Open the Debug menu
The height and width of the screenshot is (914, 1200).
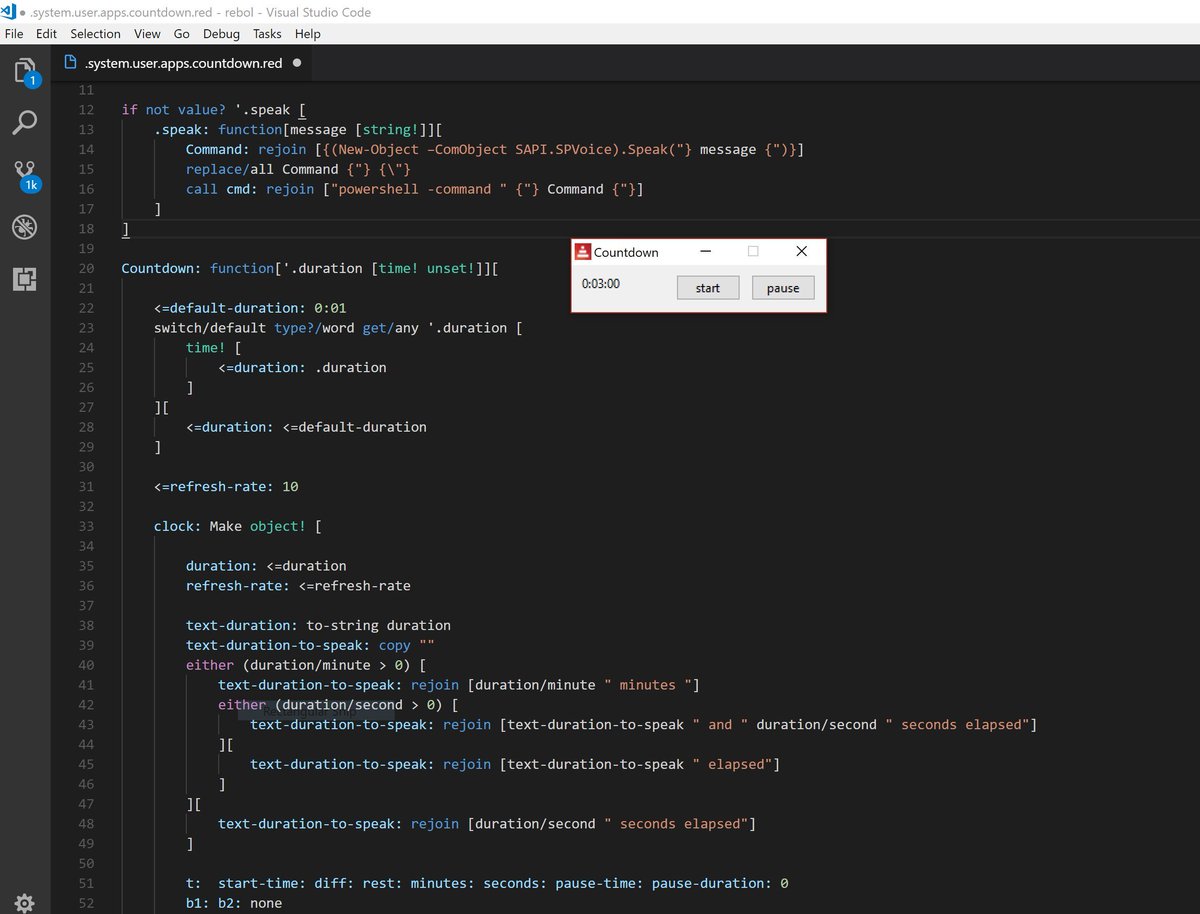tap(221, 33)
